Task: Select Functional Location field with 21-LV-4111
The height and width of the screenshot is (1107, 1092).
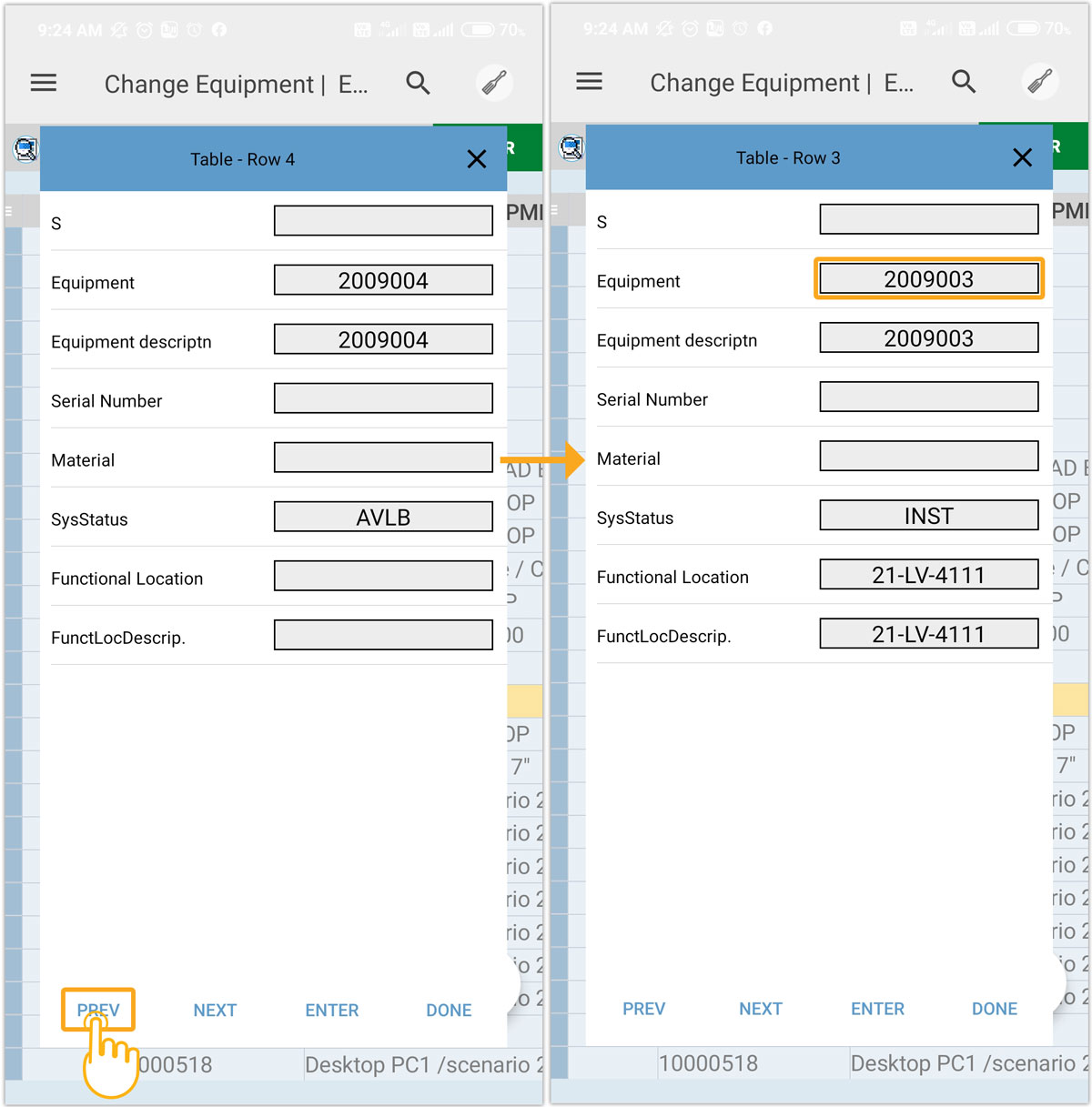Action: pyautogui.click(x=928, y=575)
